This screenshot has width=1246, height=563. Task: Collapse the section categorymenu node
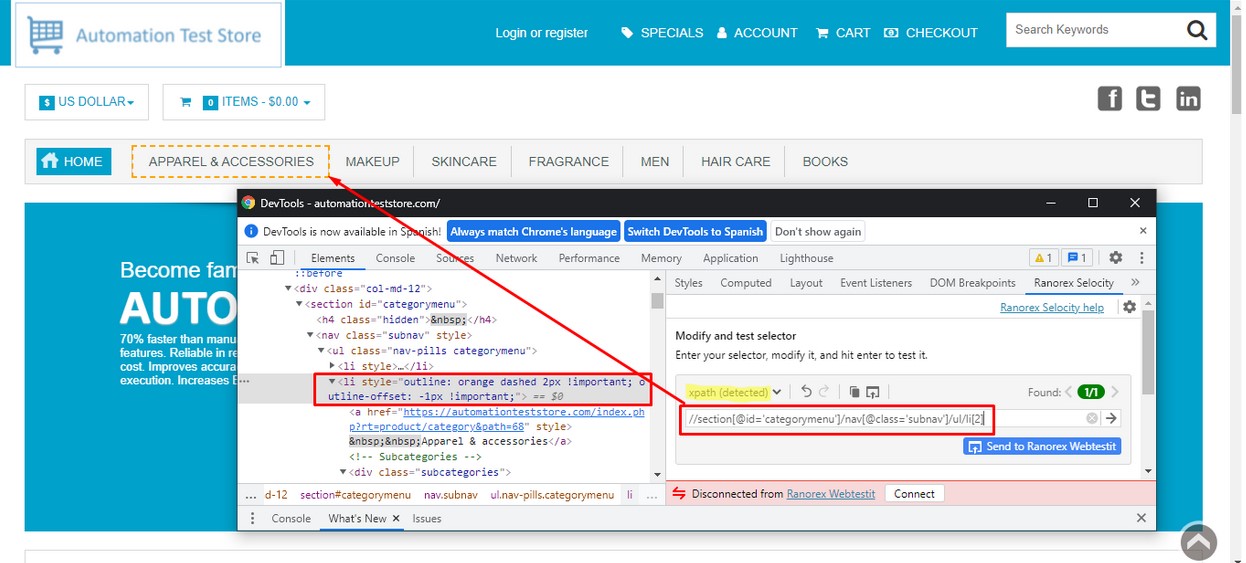(299, 304)
